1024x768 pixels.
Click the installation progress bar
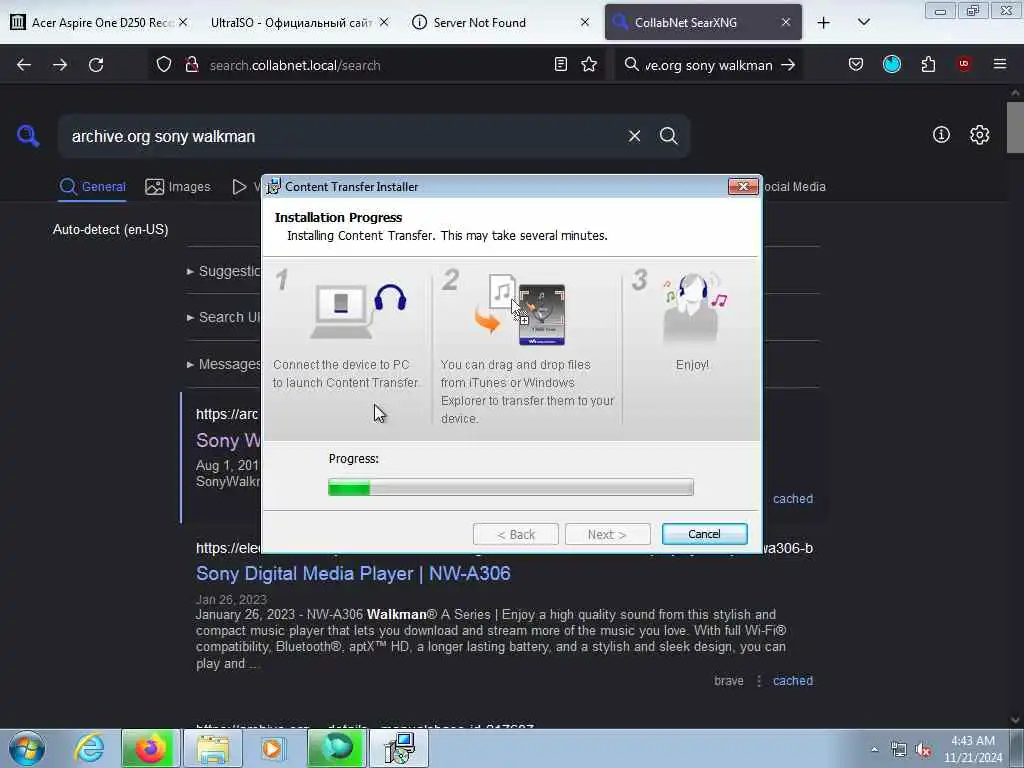tap(511, 487)
